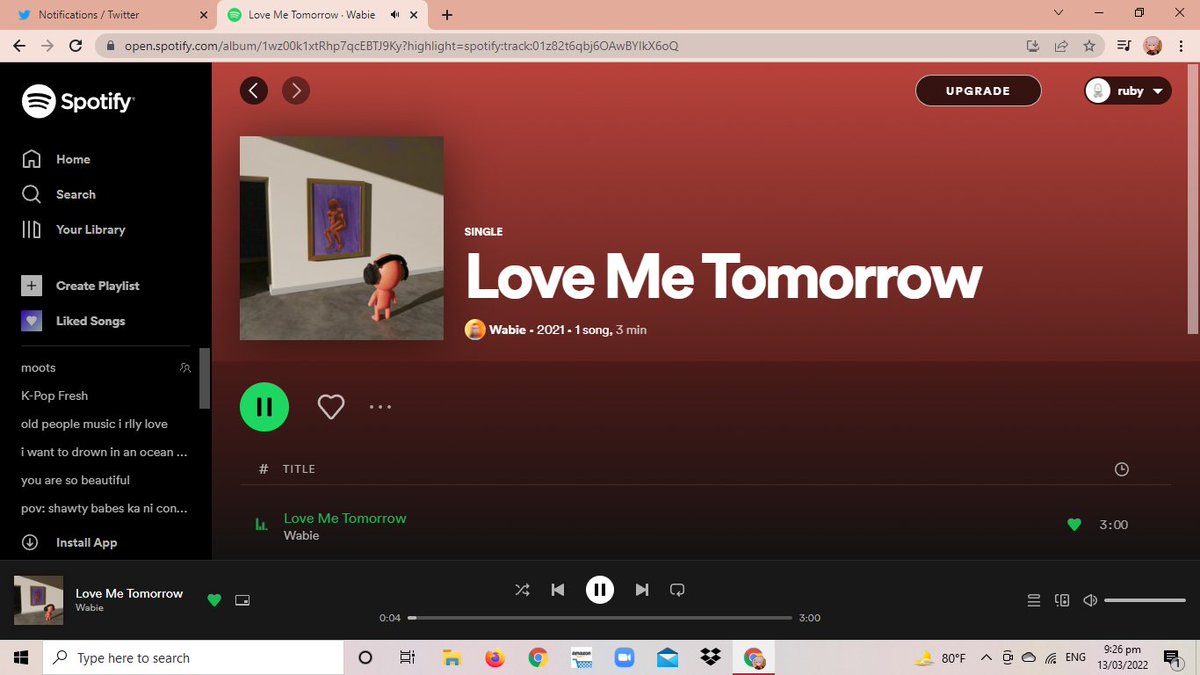This screenshot has width=1200, height=675.
Task: Open the play queue
Action: (x=1034, y=601)
